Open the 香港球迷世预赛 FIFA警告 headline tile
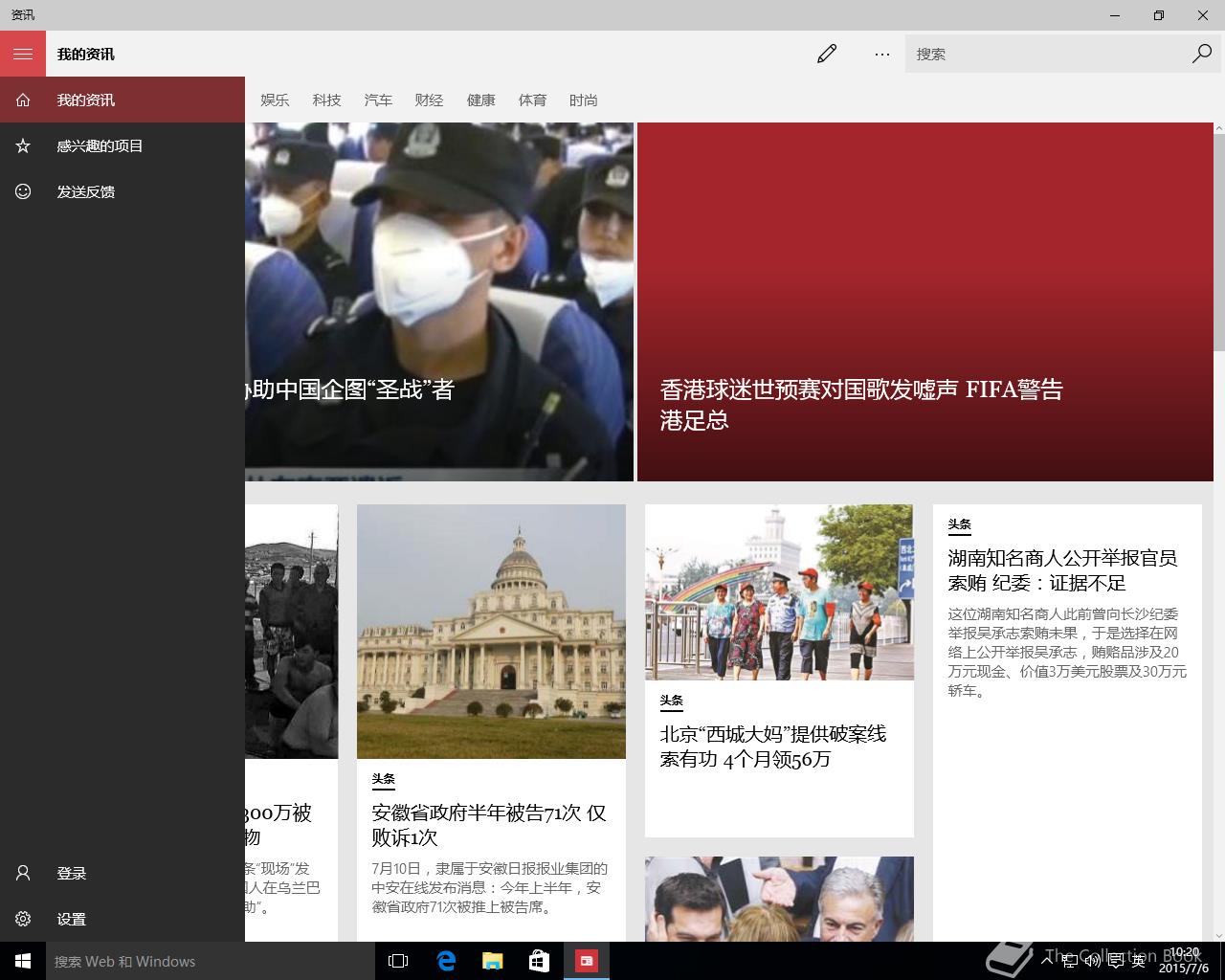This screenshot has width=1225, height=980. coord(924,301)
